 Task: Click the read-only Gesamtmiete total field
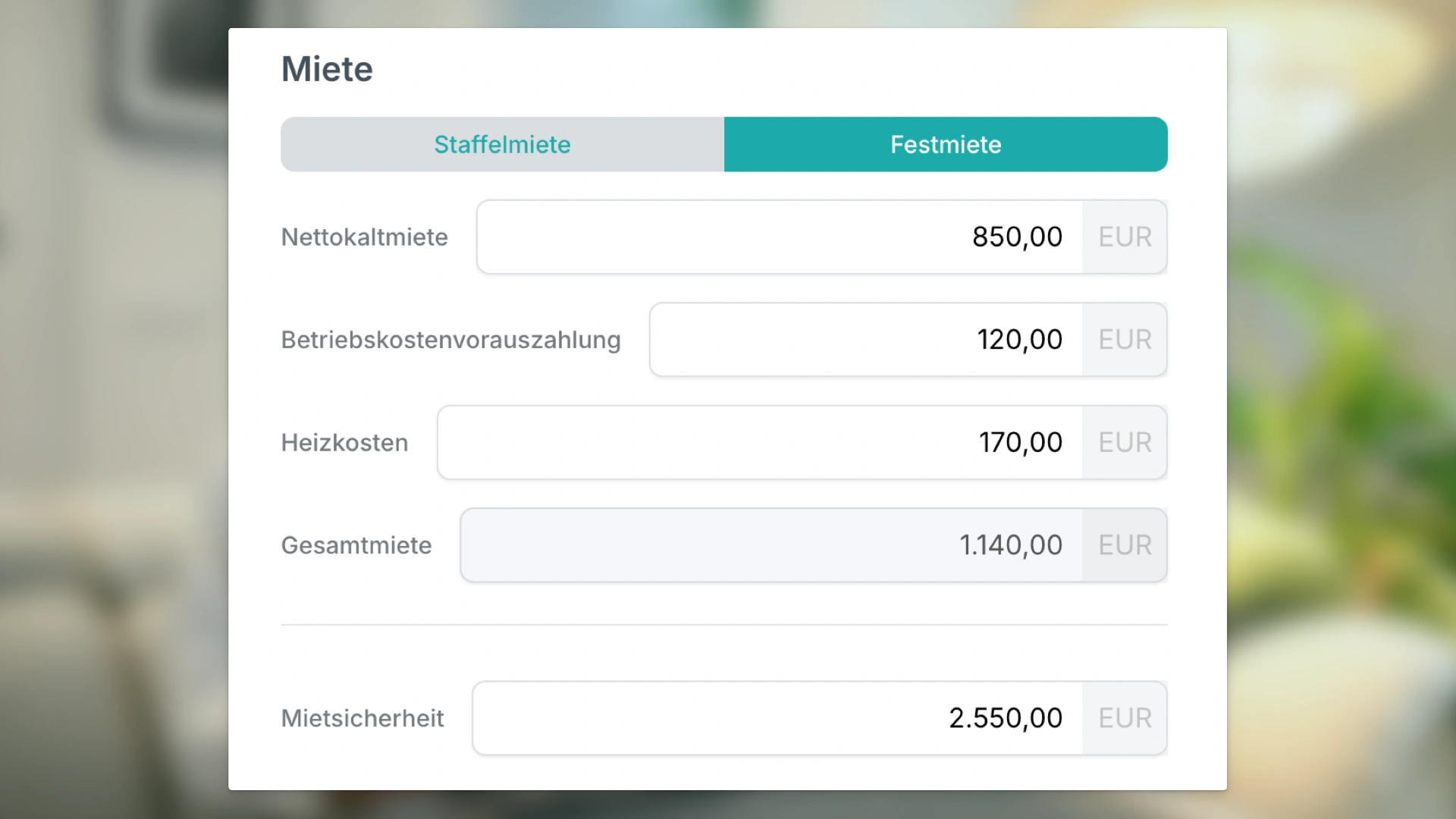[x=771, y=545]
